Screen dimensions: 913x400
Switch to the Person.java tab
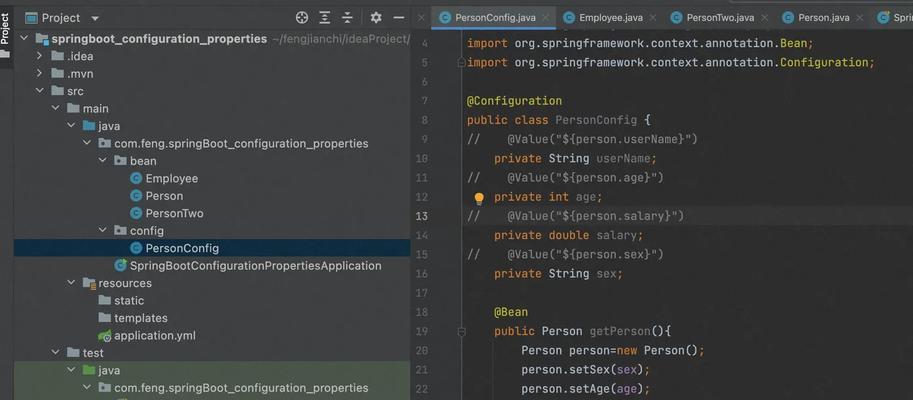[824, 18]
